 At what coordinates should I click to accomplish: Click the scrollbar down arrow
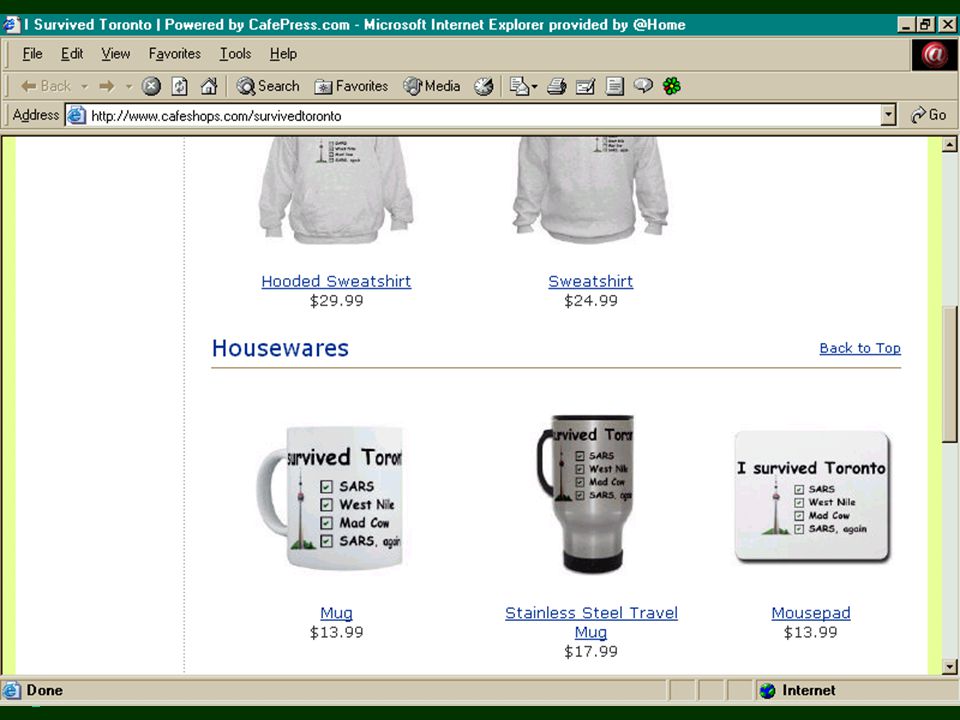click(949, 667)
